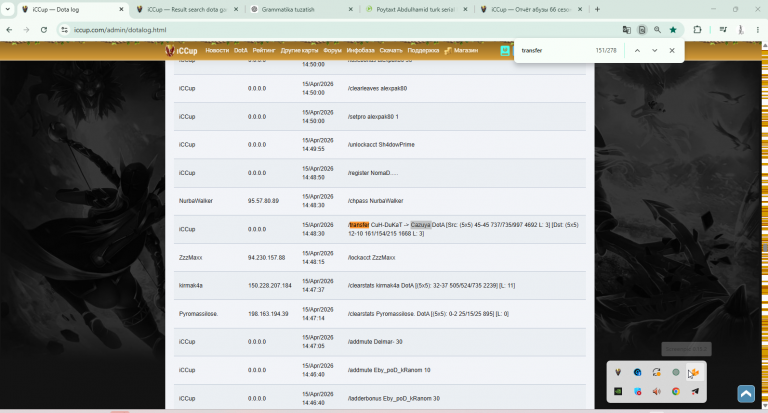768x413 pixels.
Task: Click the zoom magnifier icon in address bar
Action: pos(657,30)
